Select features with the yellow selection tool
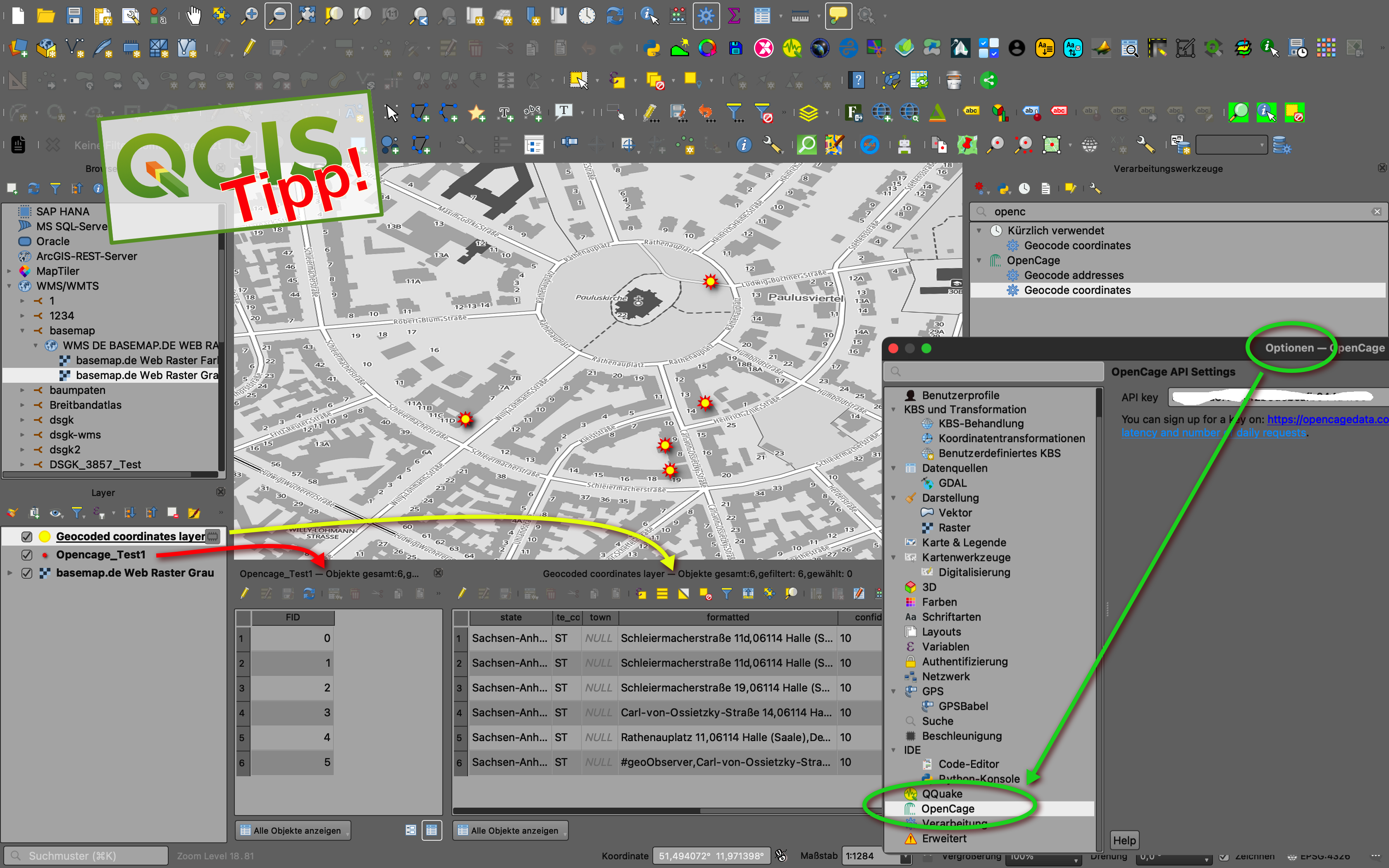This screenshot has height=868, width=1389. click(x=579, y=80)
